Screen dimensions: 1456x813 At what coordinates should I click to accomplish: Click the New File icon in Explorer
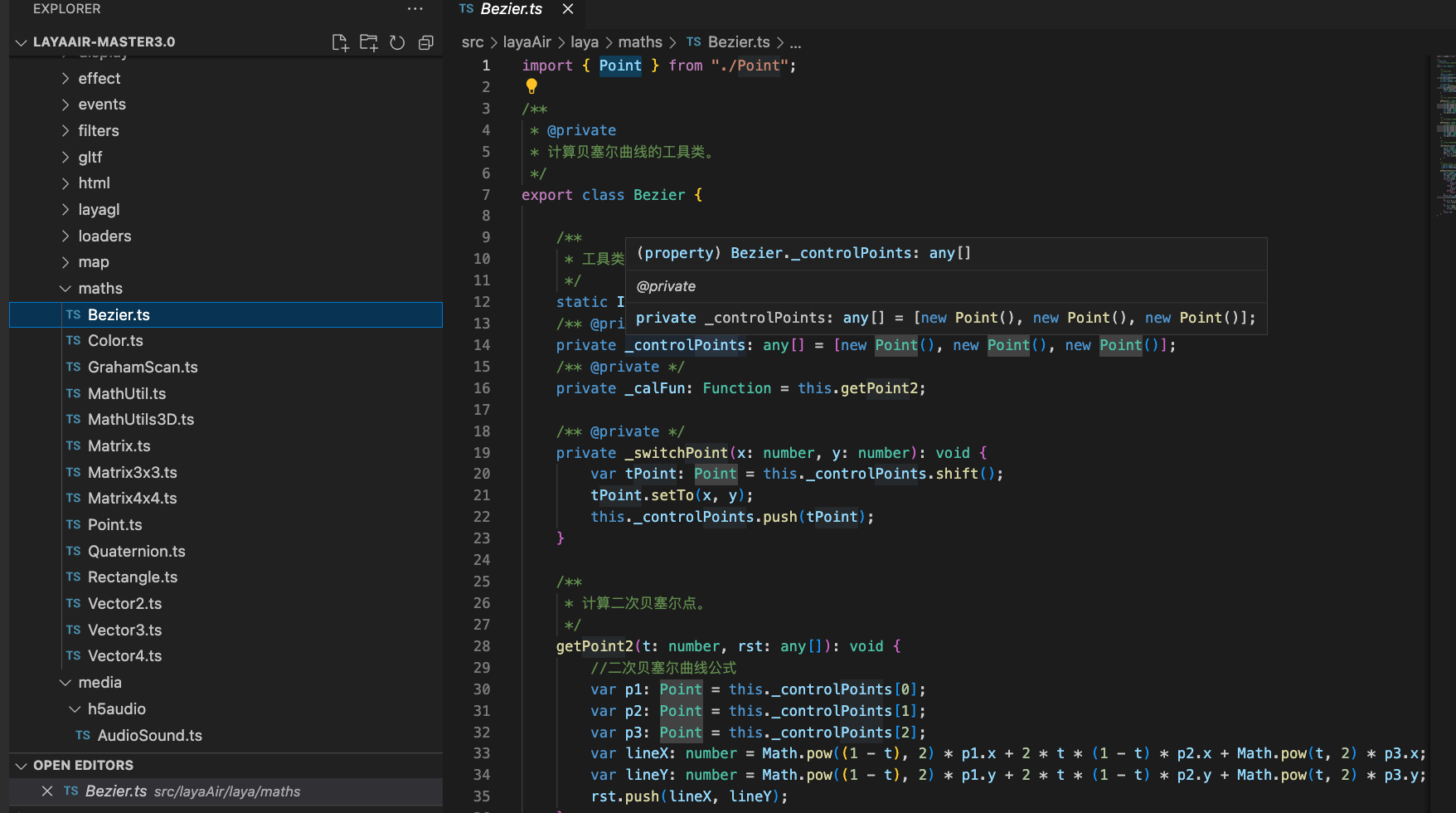(x=340, y=42)
